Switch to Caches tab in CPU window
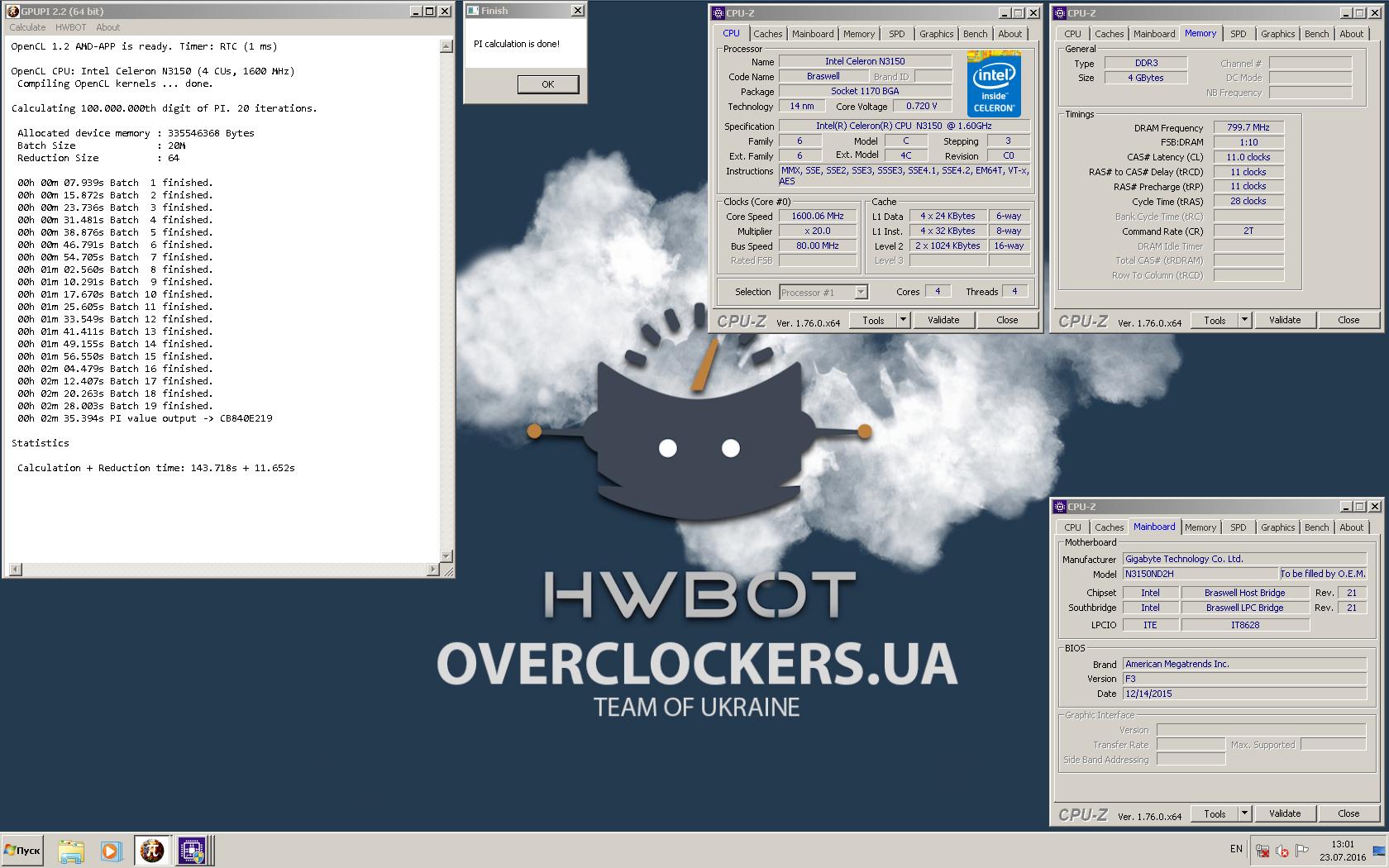 (767, 34)
